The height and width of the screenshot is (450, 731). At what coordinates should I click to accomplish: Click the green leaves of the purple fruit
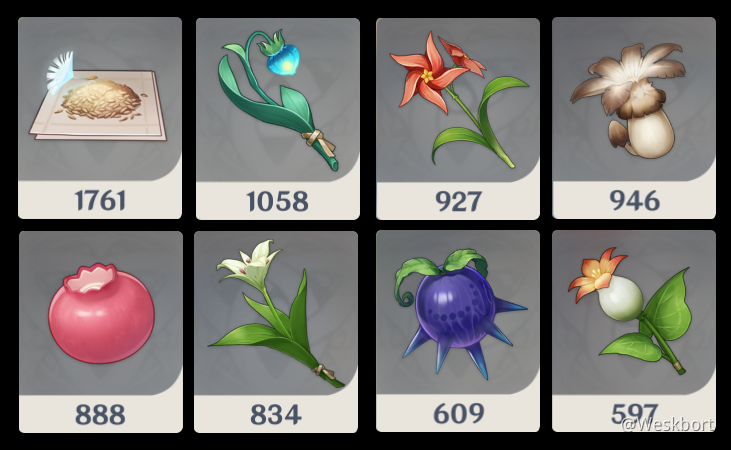pos(438,269)
